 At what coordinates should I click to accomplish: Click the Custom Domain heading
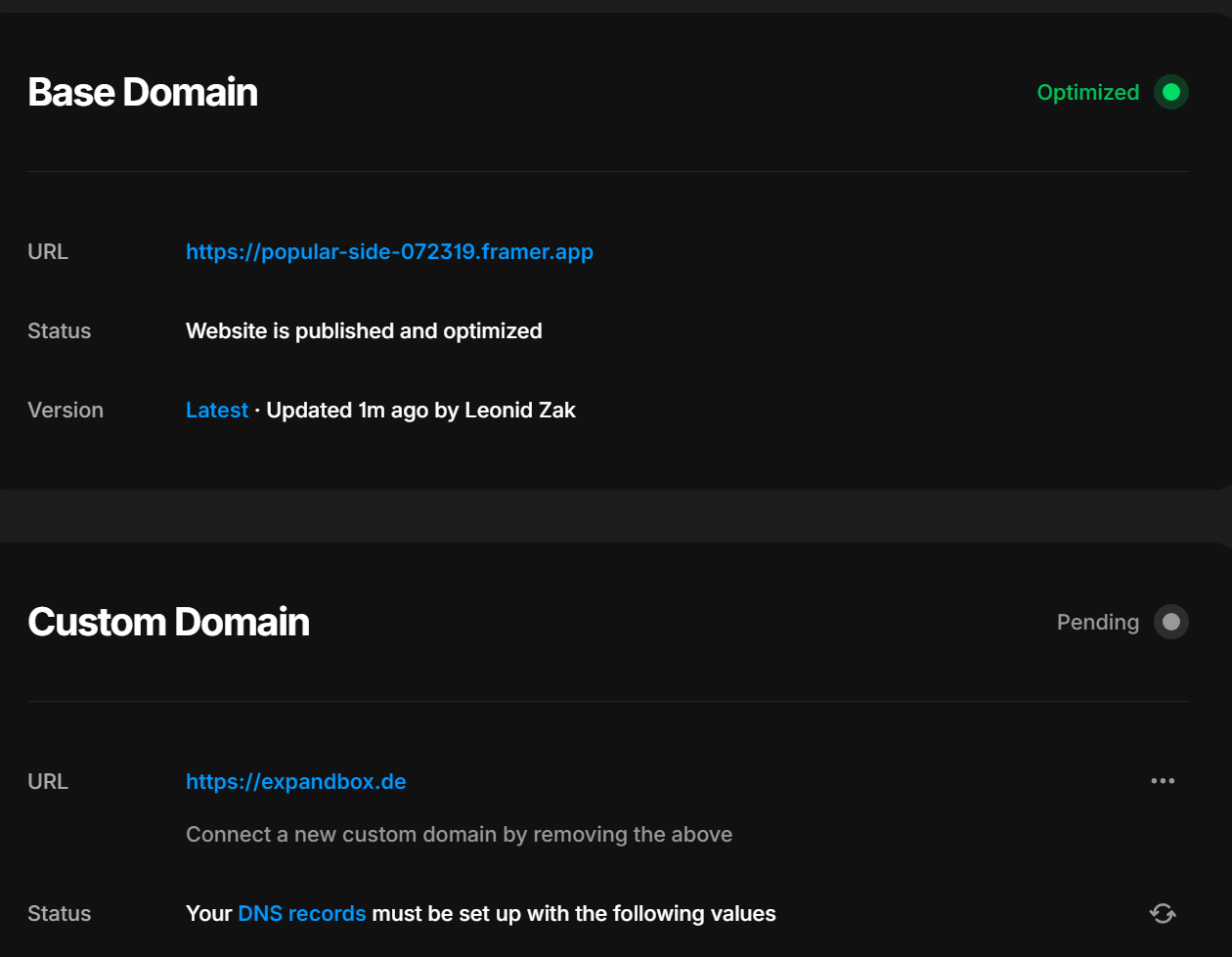coord(168,622)
